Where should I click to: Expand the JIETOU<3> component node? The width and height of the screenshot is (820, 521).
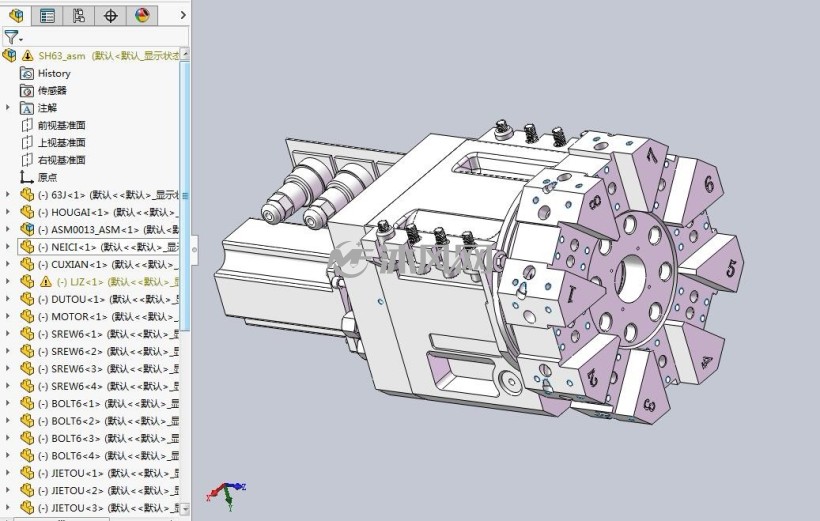pos(7,507)
